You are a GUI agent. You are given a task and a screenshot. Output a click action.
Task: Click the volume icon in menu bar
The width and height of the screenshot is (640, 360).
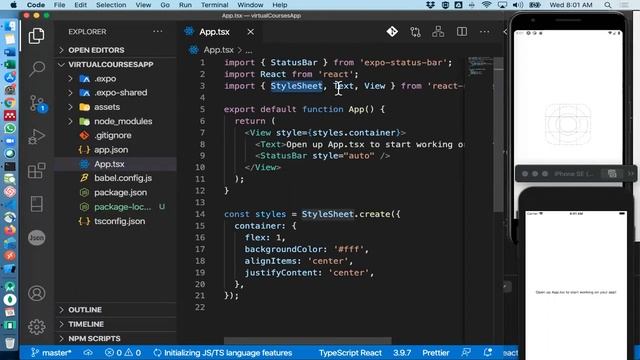518,5
